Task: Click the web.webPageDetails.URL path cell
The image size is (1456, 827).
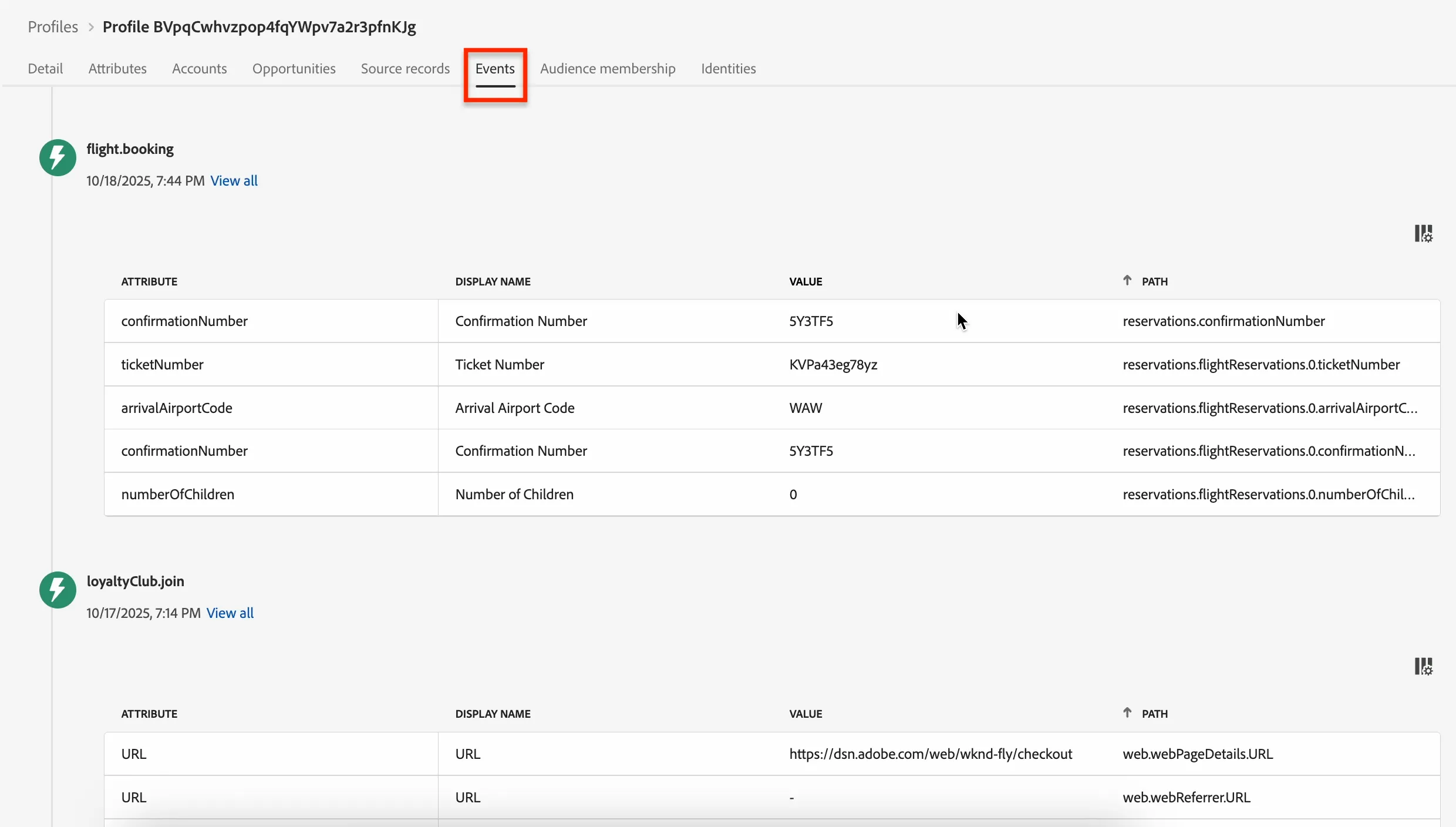Action: coord(1198,754)
